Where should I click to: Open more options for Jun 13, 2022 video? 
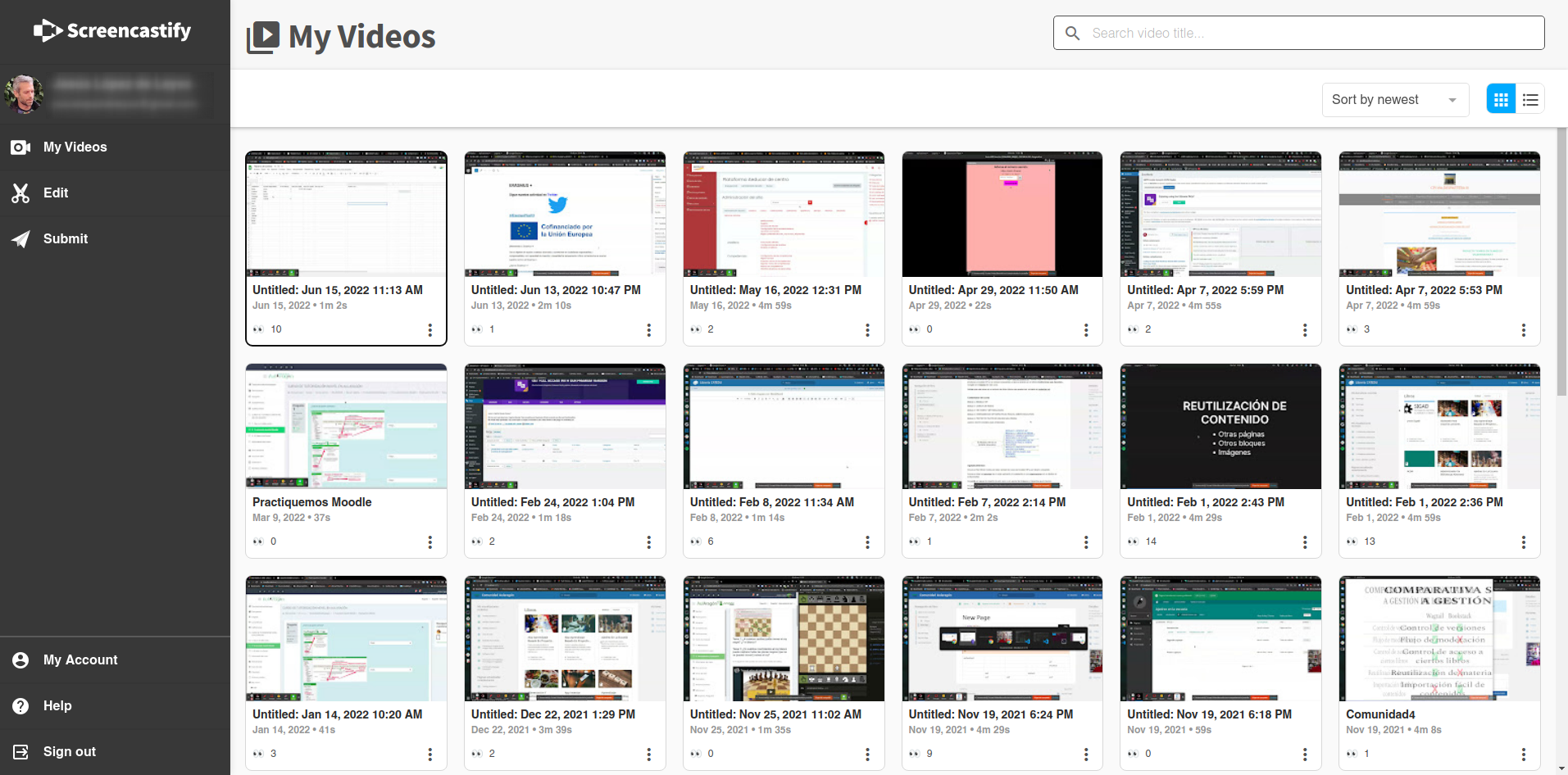click(649, 330)
